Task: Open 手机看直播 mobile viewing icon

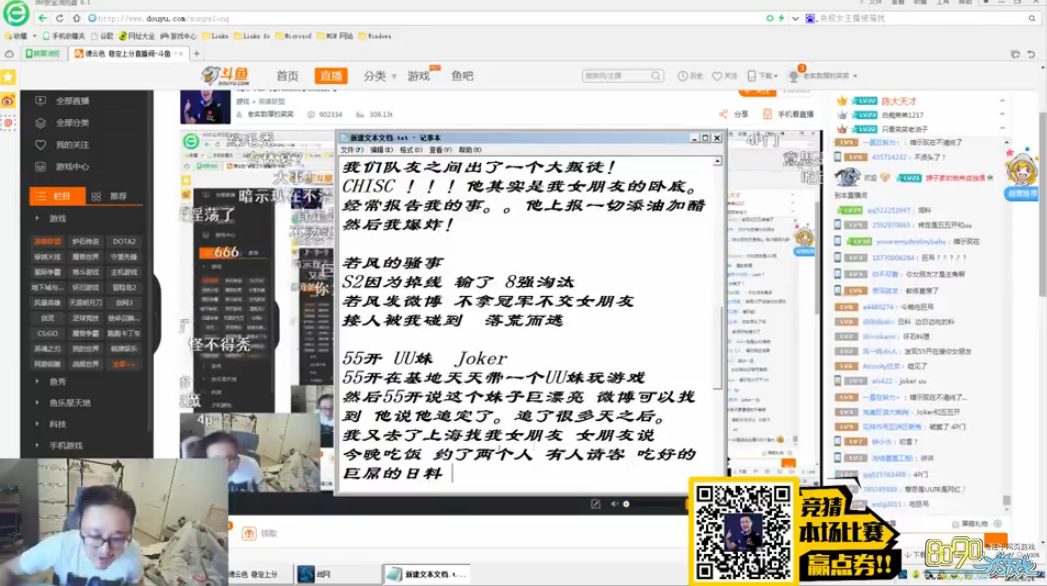Action: [768, 114]
